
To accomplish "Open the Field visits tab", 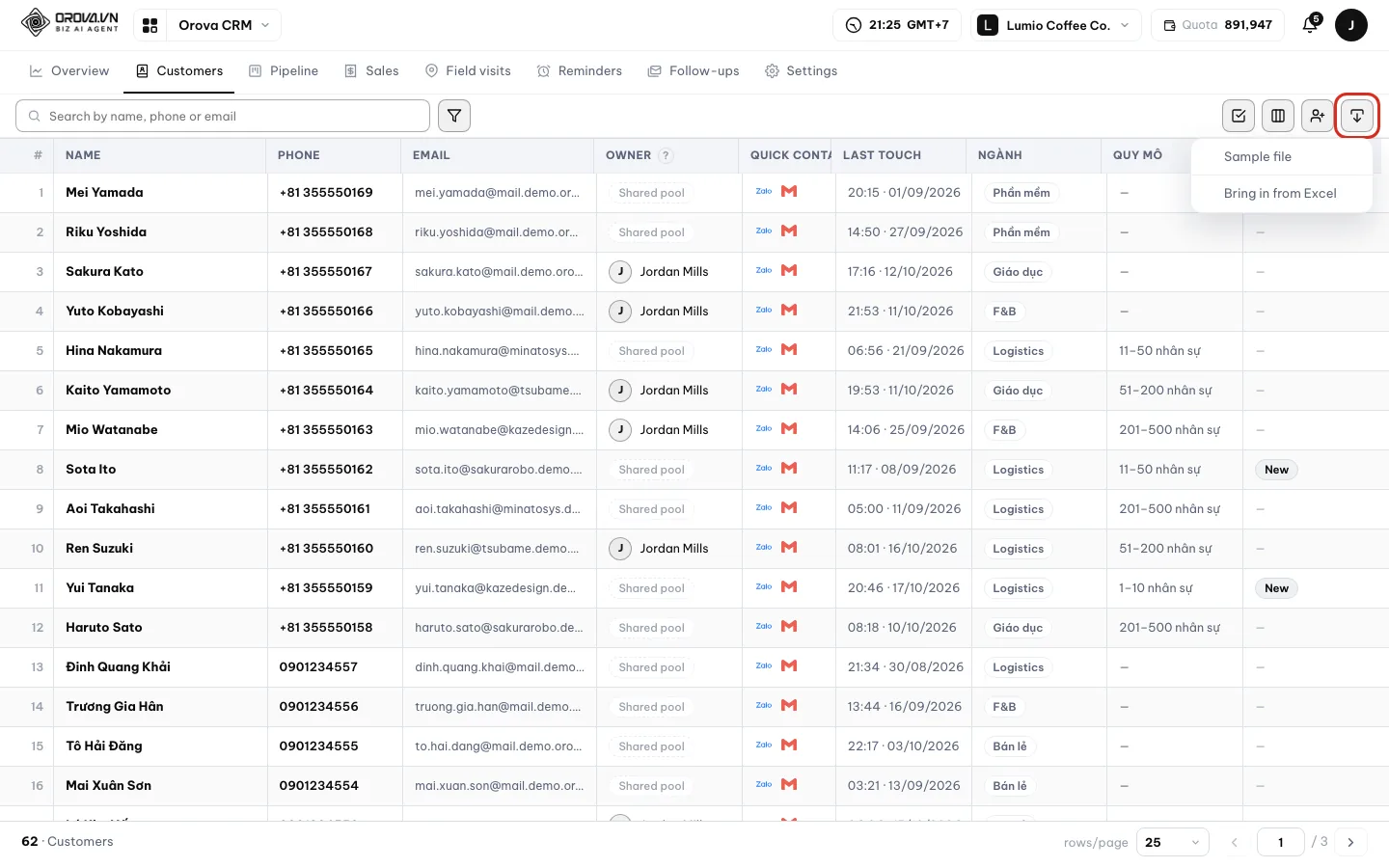I will (468, 71).
